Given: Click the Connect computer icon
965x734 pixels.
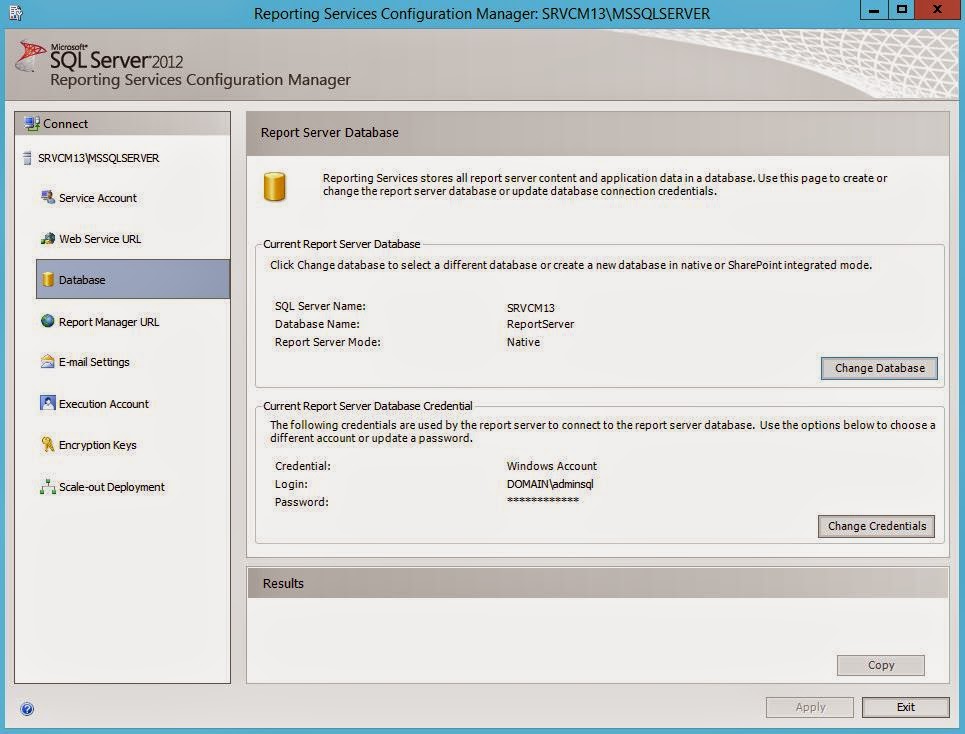Looking at the screenshot, I should [32, 124].
